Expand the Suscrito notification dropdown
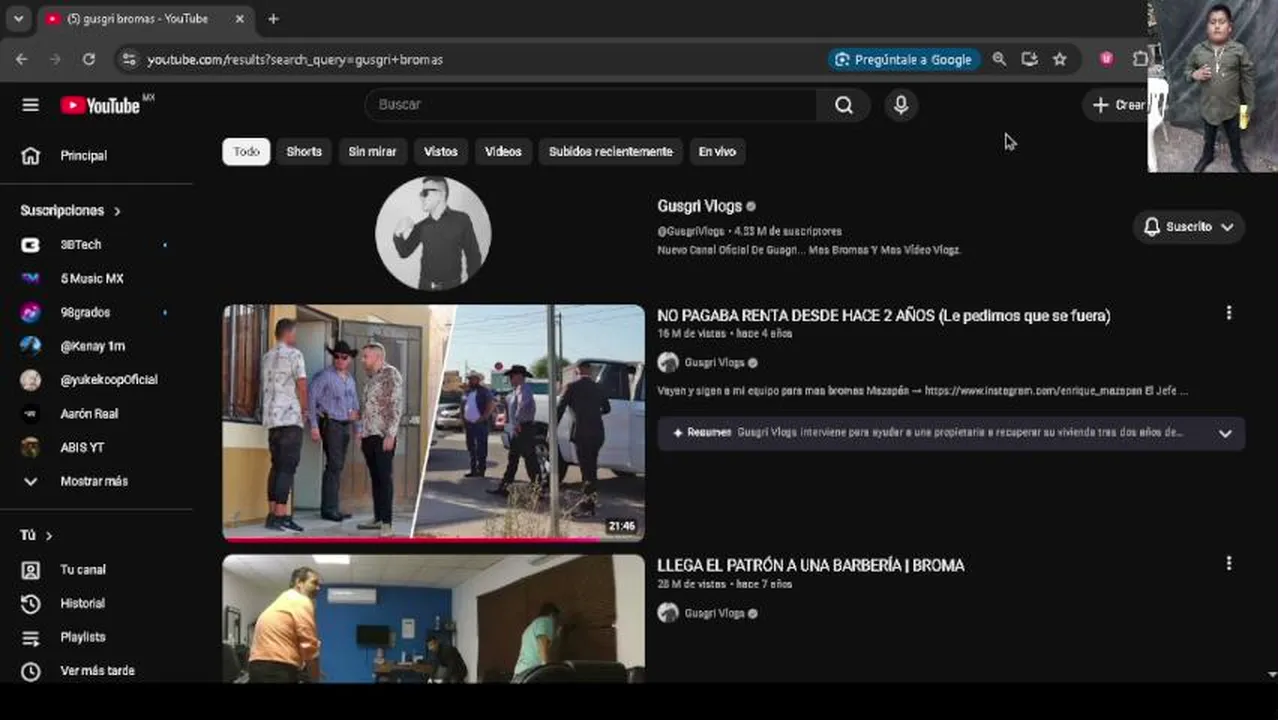This screenshot has width=1278, height=720. (1189, 227)
